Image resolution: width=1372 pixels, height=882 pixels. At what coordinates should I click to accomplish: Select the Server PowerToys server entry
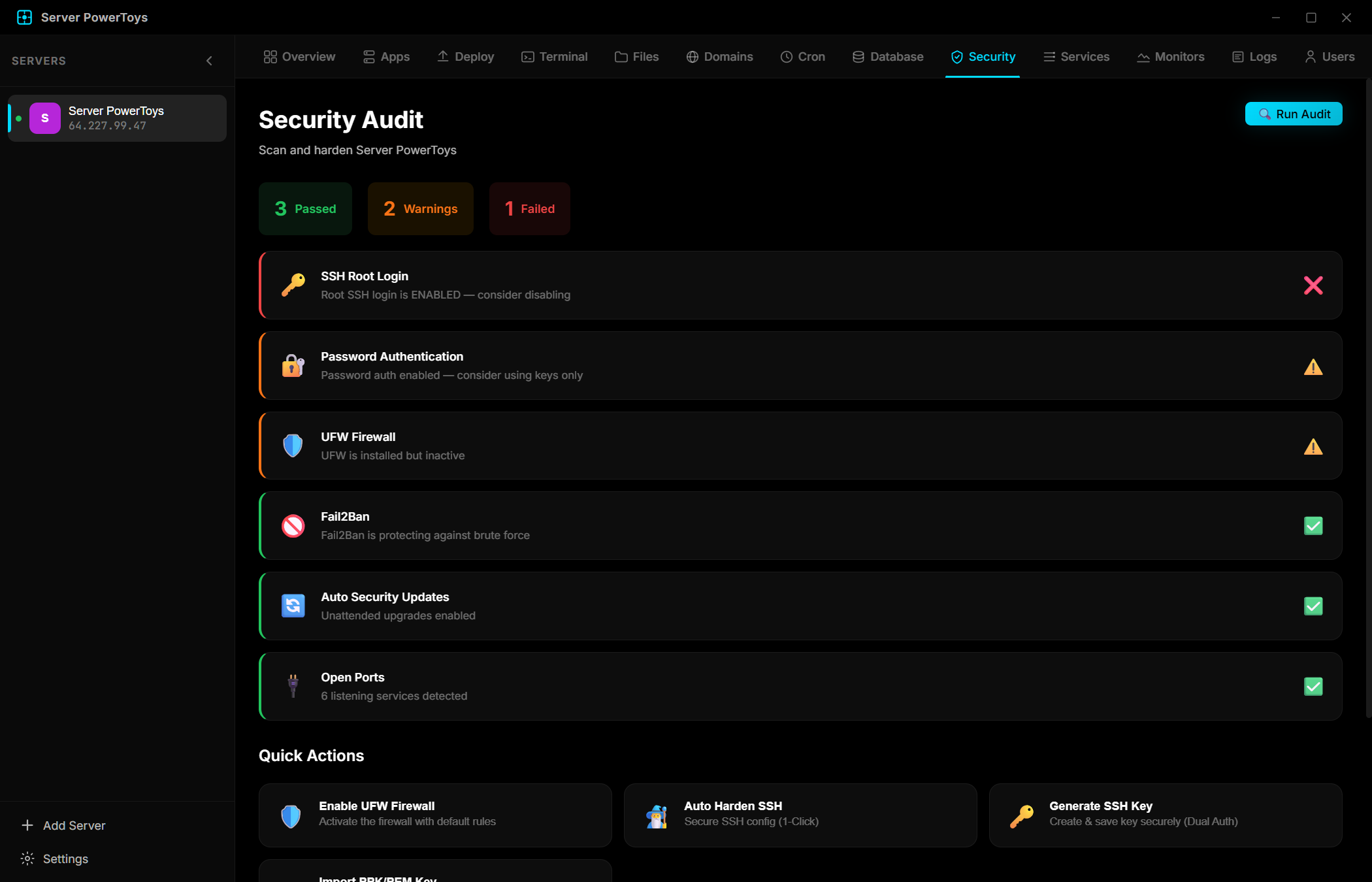pos(116,118)
